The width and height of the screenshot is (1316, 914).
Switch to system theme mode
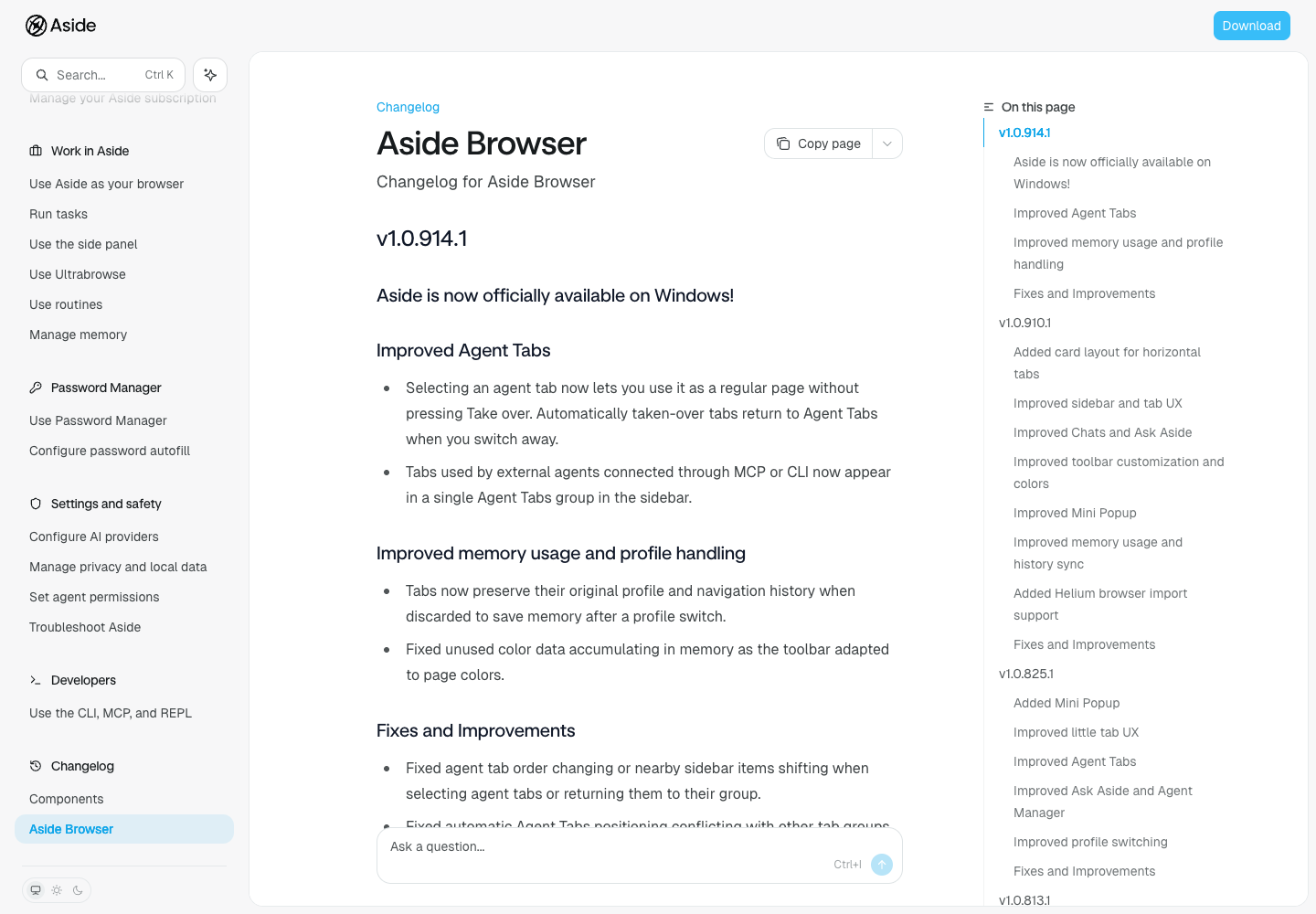[36, 890]
